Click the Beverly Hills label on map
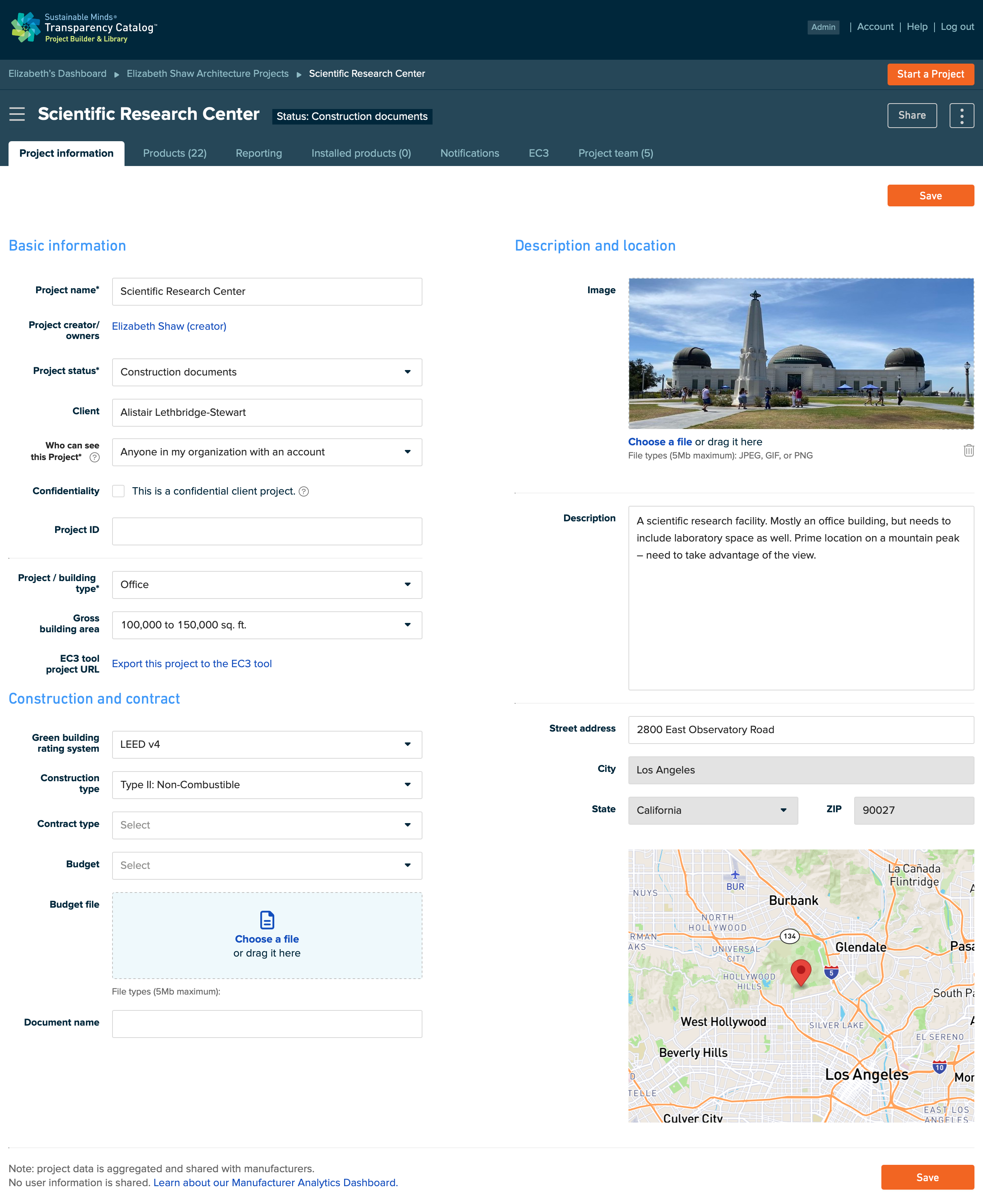Viewport: 983px width, 1204px height. [x=693, y=1052]
